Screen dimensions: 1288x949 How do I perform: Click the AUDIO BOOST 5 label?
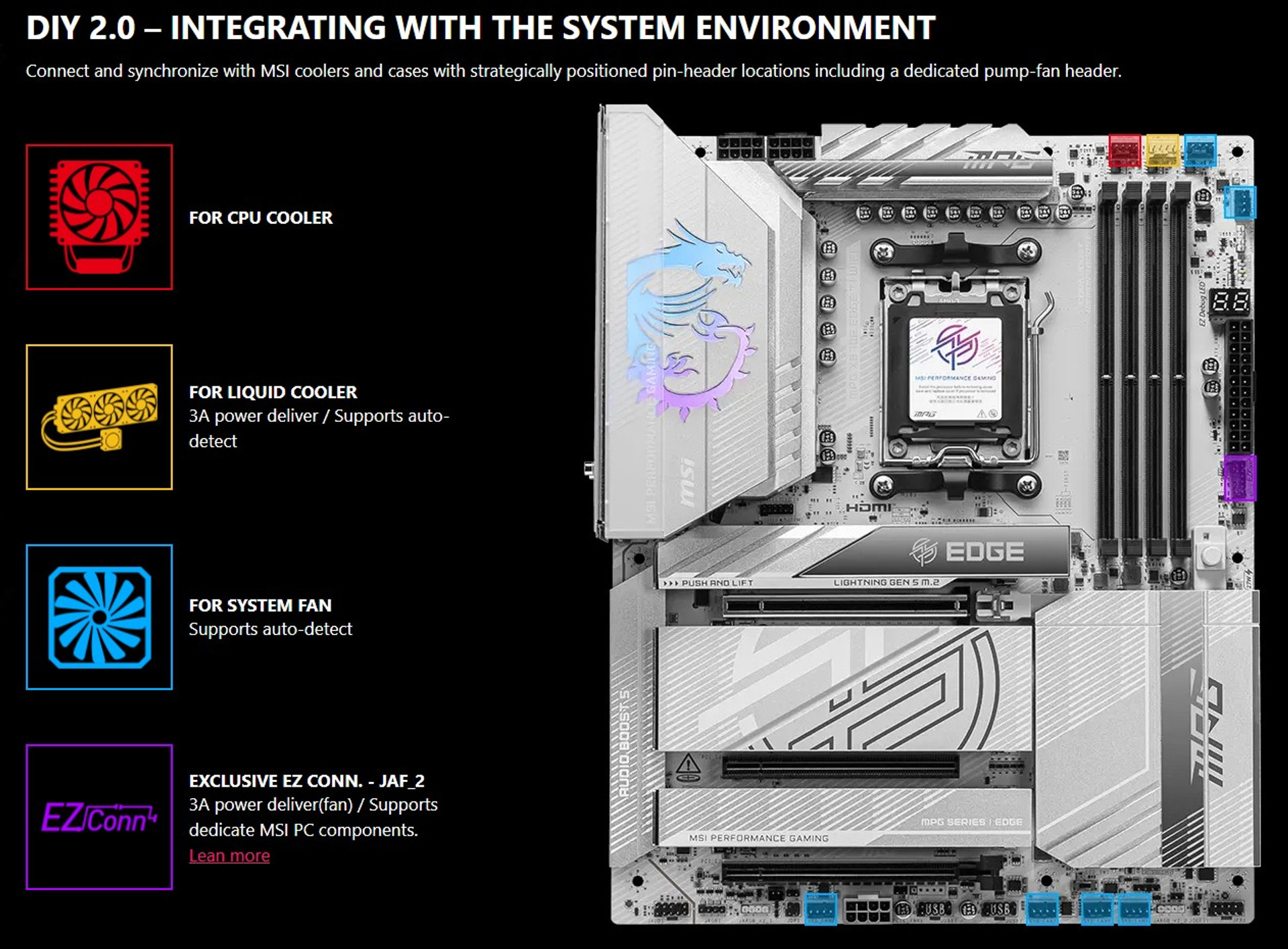point(625,744)
